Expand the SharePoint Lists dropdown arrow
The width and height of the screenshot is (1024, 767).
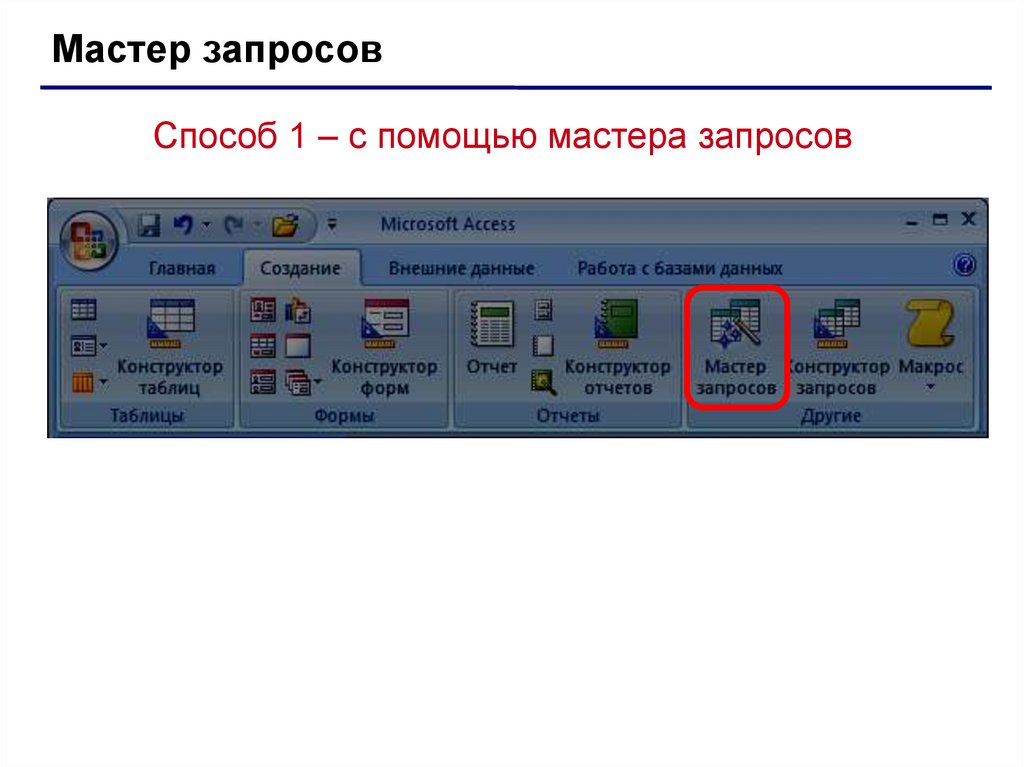(103, 382)
